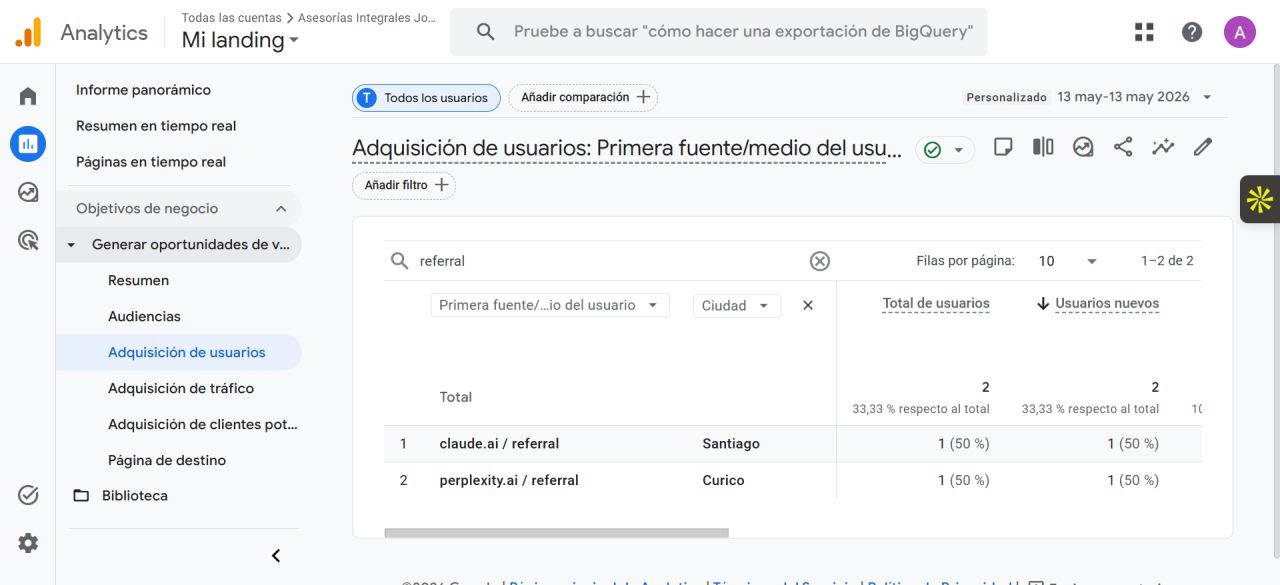1280x585 pixels.
Task: Open the Ciudad dimension dropdown
Action: point(736,305)
